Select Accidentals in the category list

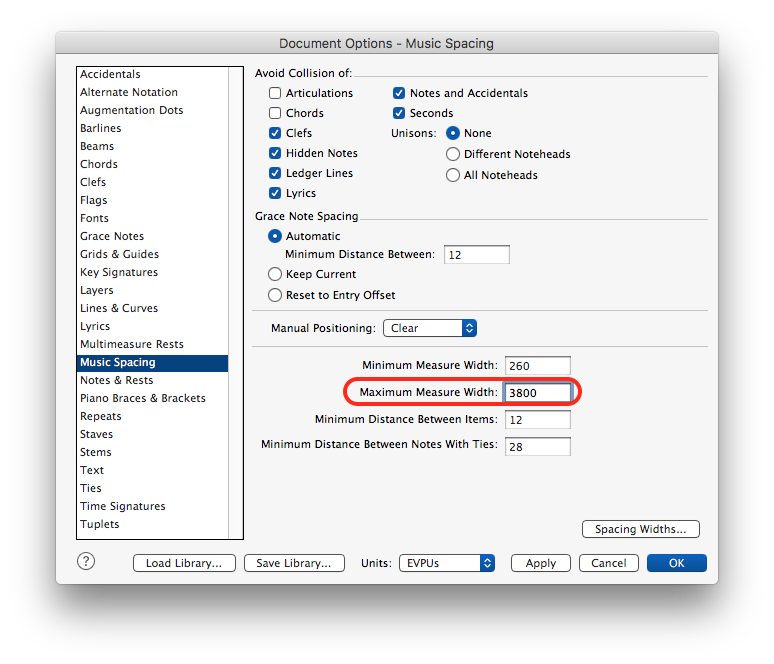tap(110, 74)
